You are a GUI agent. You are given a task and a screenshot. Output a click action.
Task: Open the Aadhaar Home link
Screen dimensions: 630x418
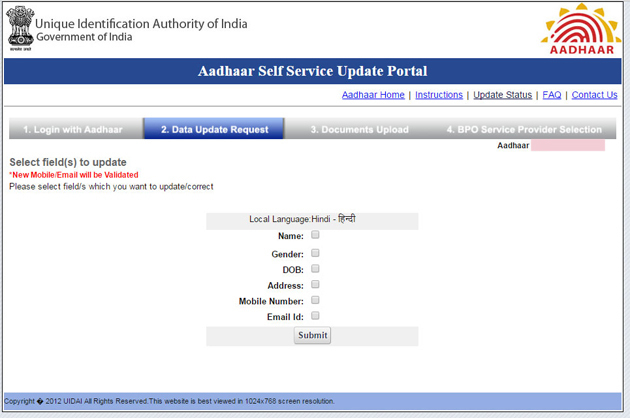(373, 95)
